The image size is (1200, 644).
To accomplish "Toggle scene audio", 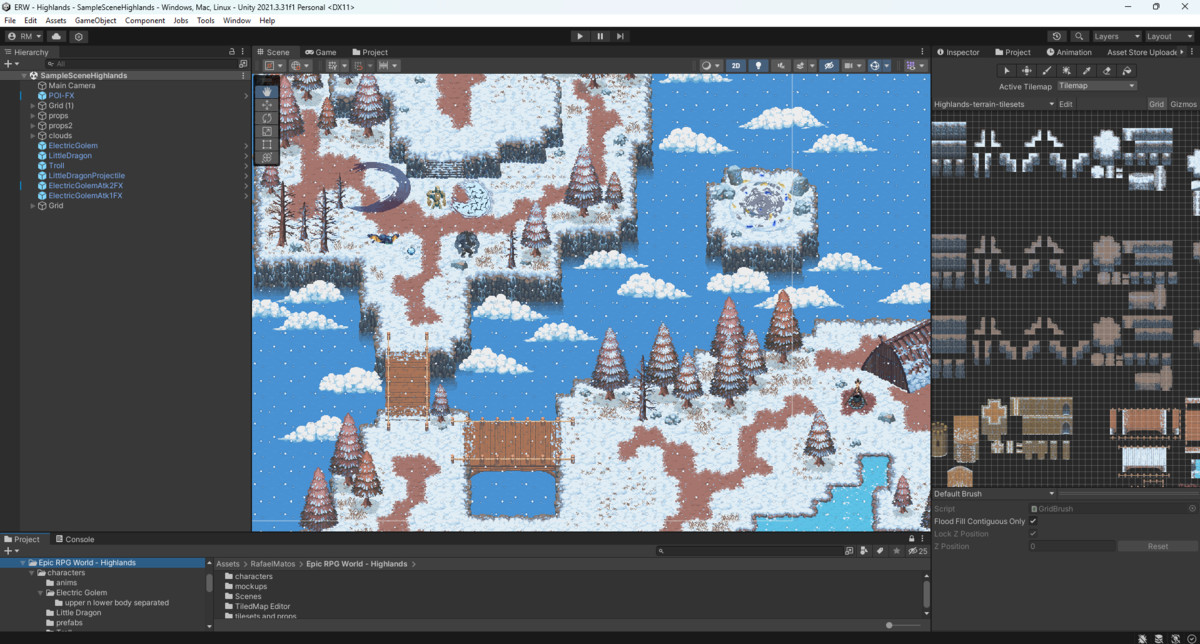I will (x=780, y=65).
